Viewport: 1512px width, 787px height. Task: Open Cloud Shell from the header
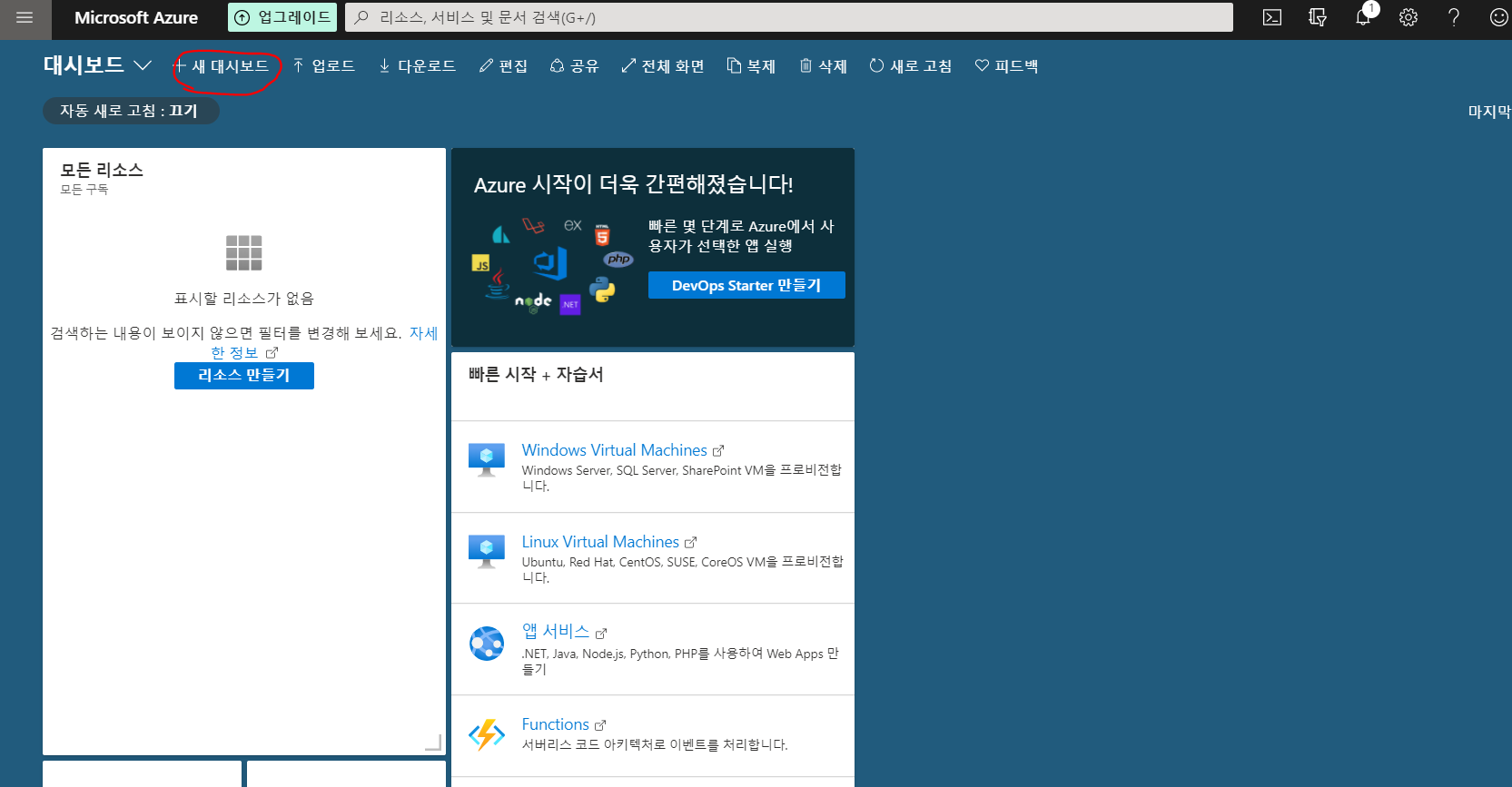(x=1272, y=17)
